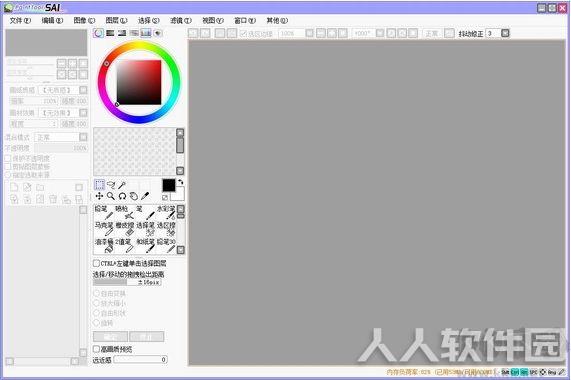571x380 pixels.
Task: Toggle the second checkbox under opacity
Action: [x=8, y=167]
